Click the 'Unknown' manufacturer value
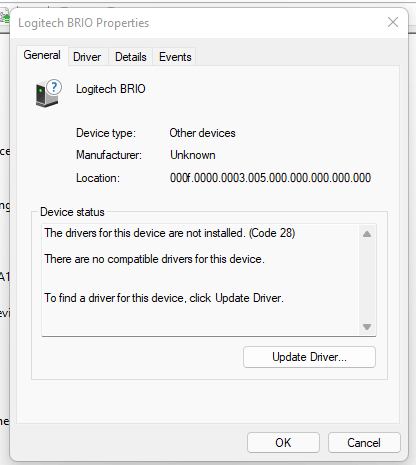Screen dimensions: 416x465 [x=193, y=155]
